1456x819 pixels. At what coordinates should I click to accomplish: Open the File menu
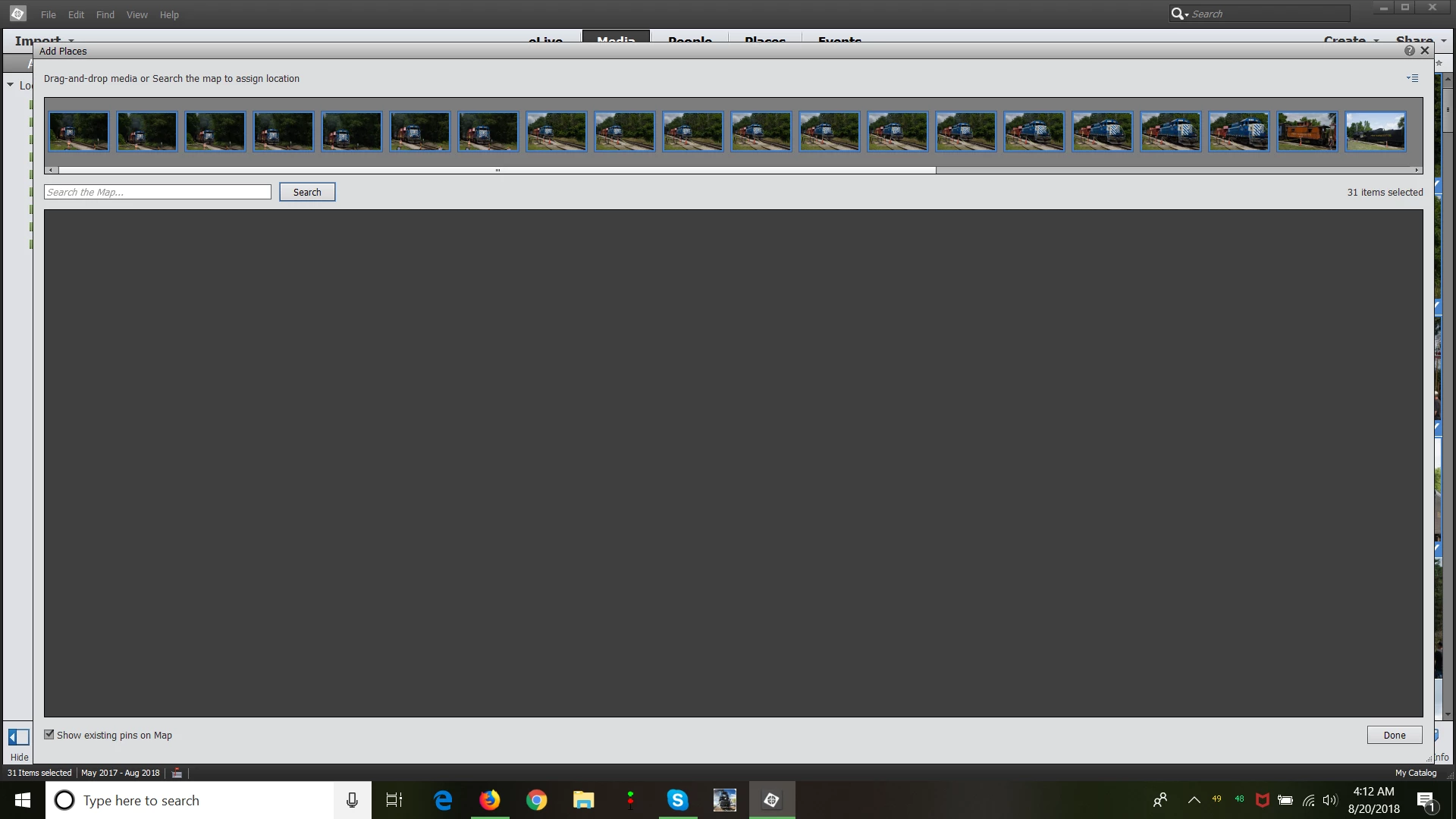tap(48, 14)
